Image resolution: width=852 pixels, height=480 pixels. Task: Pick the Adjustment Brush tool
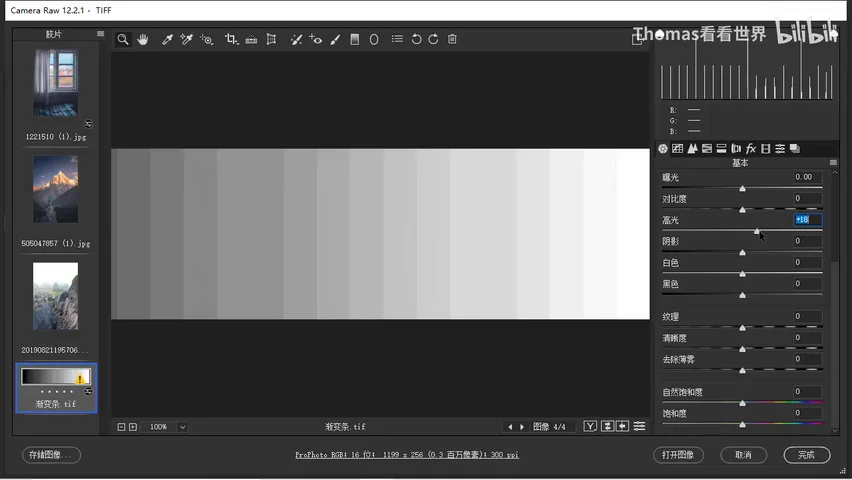[335, 39]
